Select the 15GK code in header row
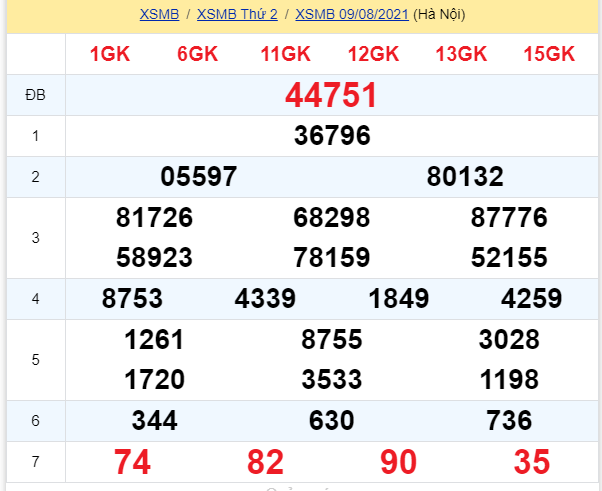 (549, 55)
